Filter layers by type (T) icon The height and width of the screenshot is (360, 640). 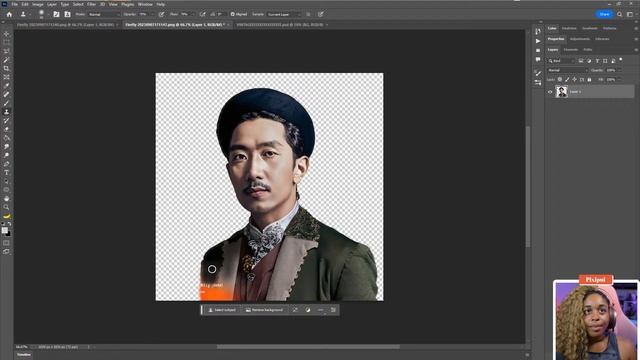click(x=597, y=61)
